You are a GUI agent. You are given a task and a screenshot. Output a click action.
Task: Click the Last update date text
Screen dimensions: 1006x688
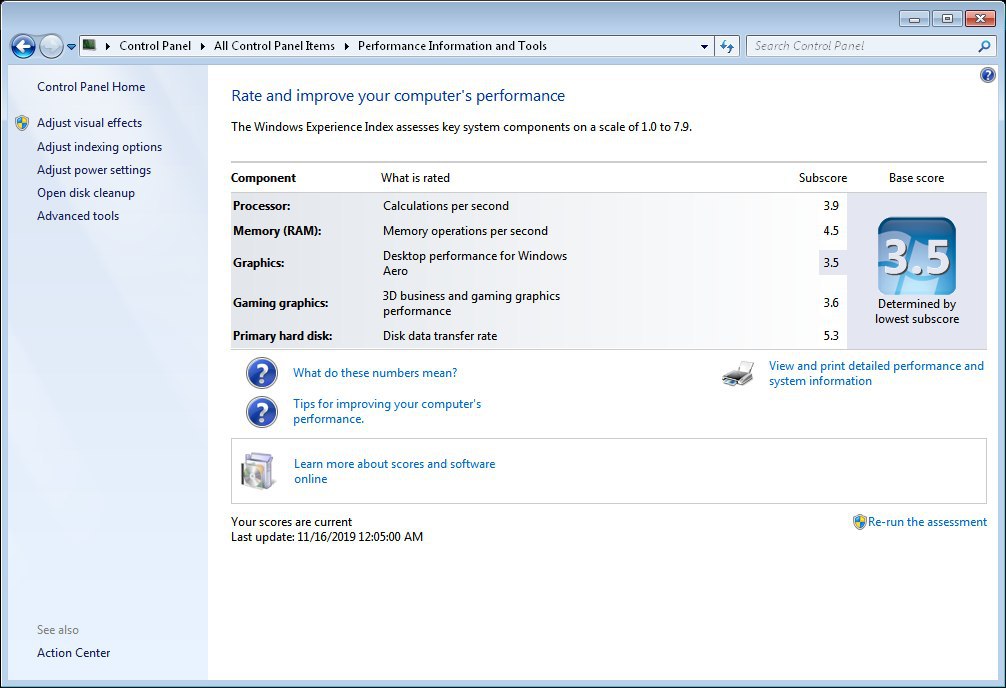click(327, 537)
